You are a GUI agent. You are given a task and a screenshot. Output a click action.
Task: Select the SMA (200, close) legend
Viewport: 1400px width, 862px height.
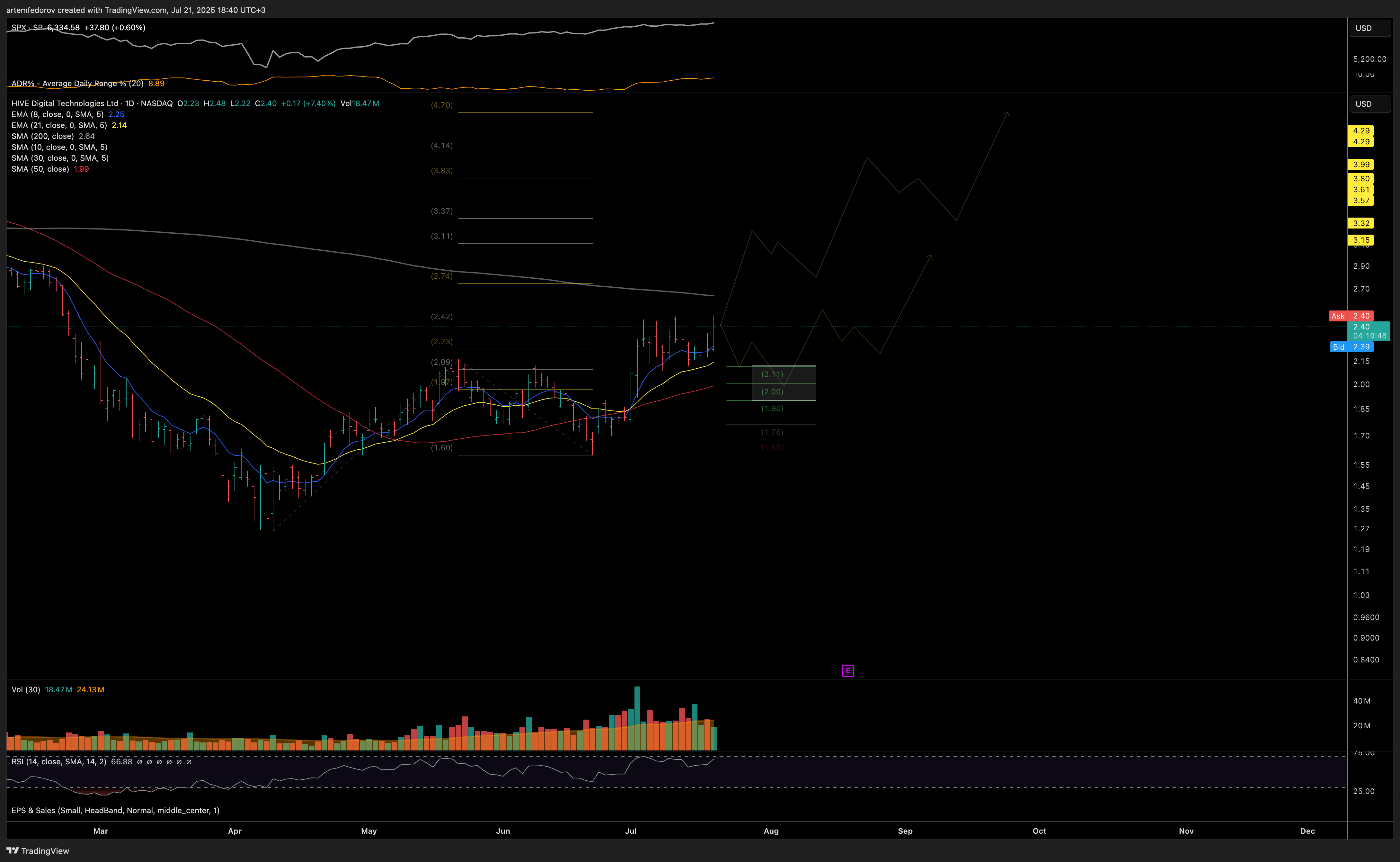coord(43,136)
